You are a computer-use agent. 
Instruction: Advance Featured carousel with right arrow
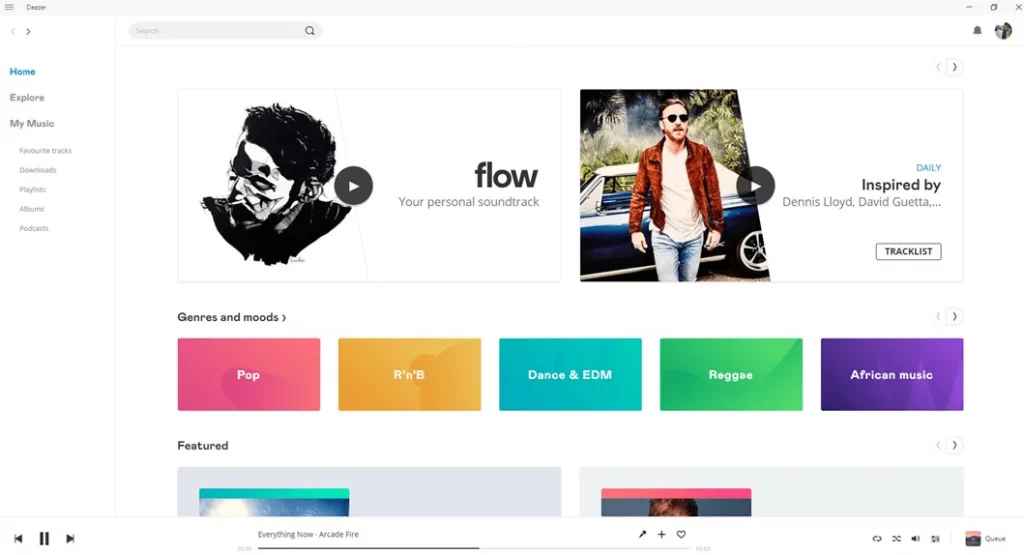(954, 445)
